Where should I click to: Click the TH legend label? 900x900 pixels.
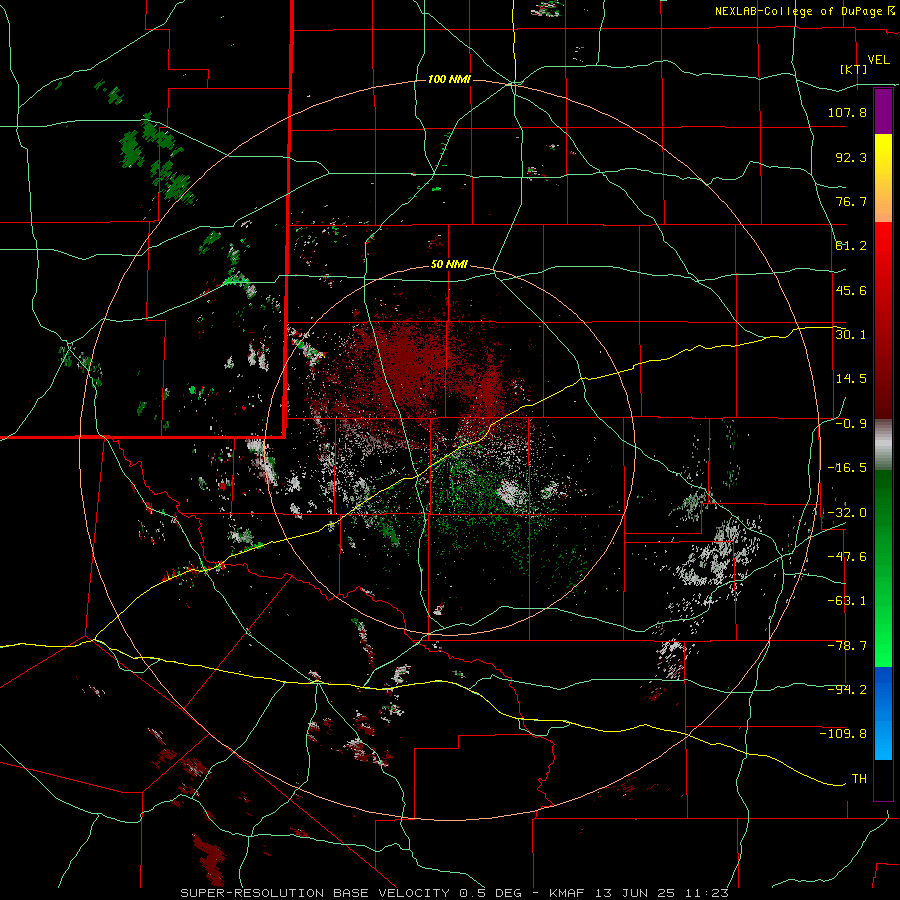click(x=859, y=779)
